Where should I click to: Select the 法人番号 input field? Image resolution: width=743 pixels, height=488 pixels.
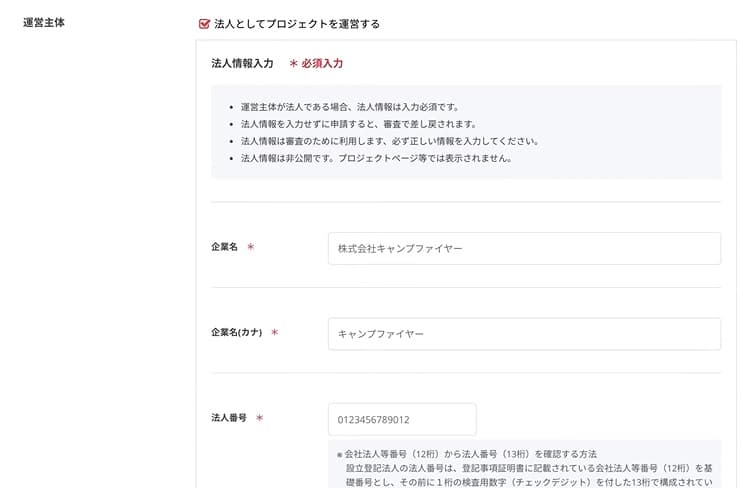click(402, 419)
